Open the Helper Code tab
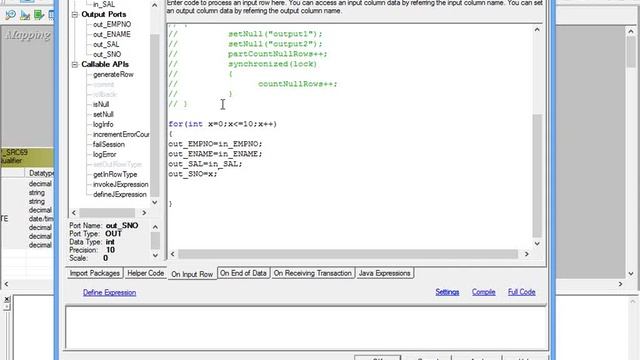This screenshot has width=640, height=360. pos(145,273)
